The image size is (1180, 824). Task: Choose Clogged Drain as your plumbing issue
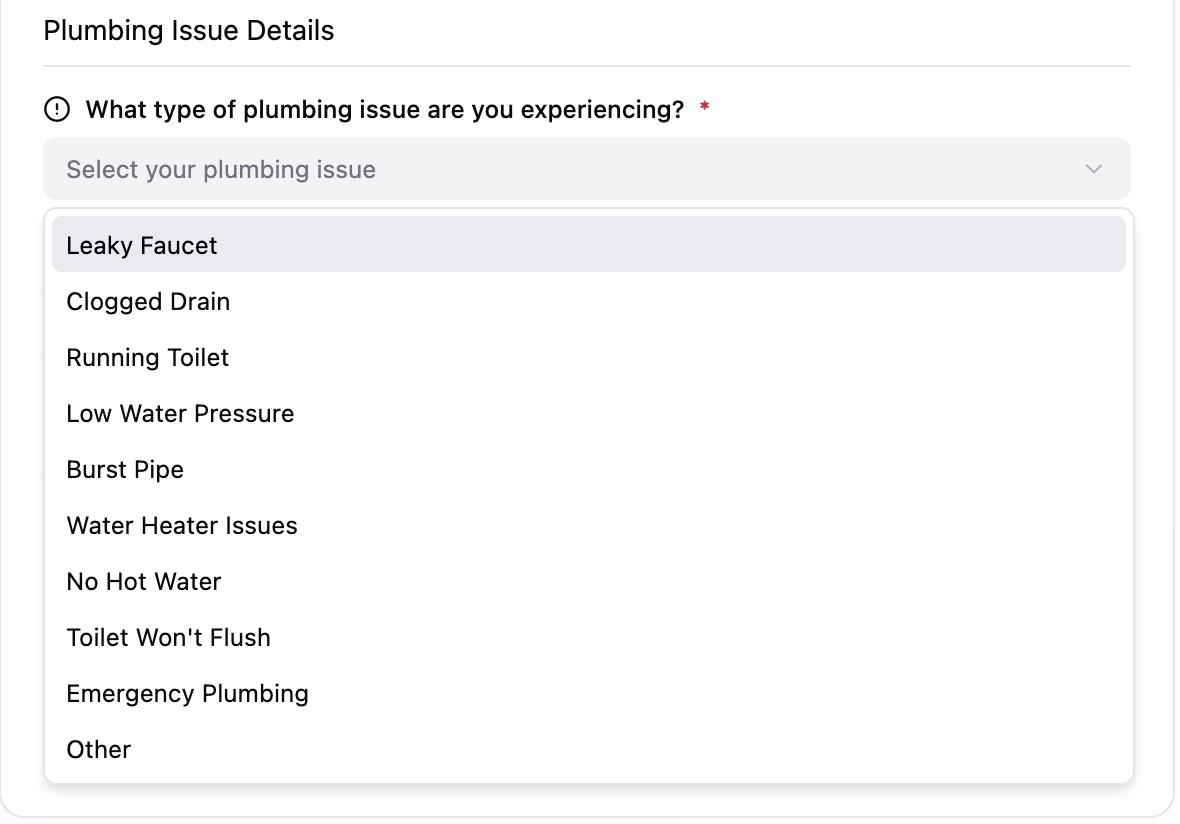(x=148, y=301)
